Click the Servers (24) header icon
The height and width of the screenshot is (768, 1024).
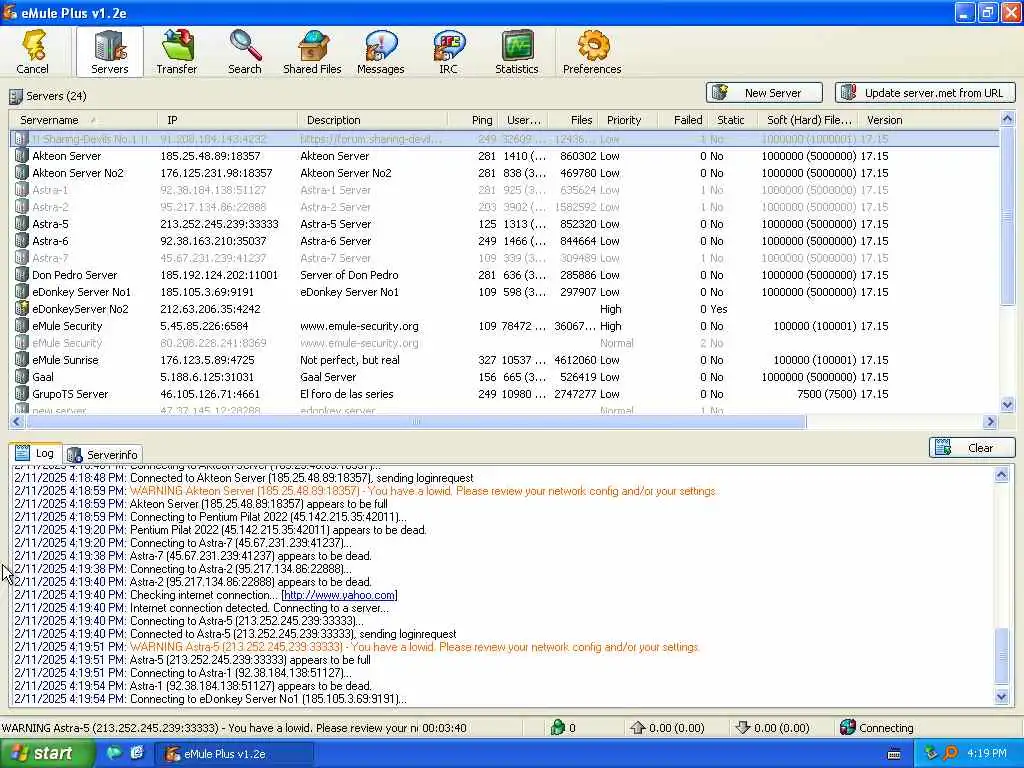(x=16, y=97)
